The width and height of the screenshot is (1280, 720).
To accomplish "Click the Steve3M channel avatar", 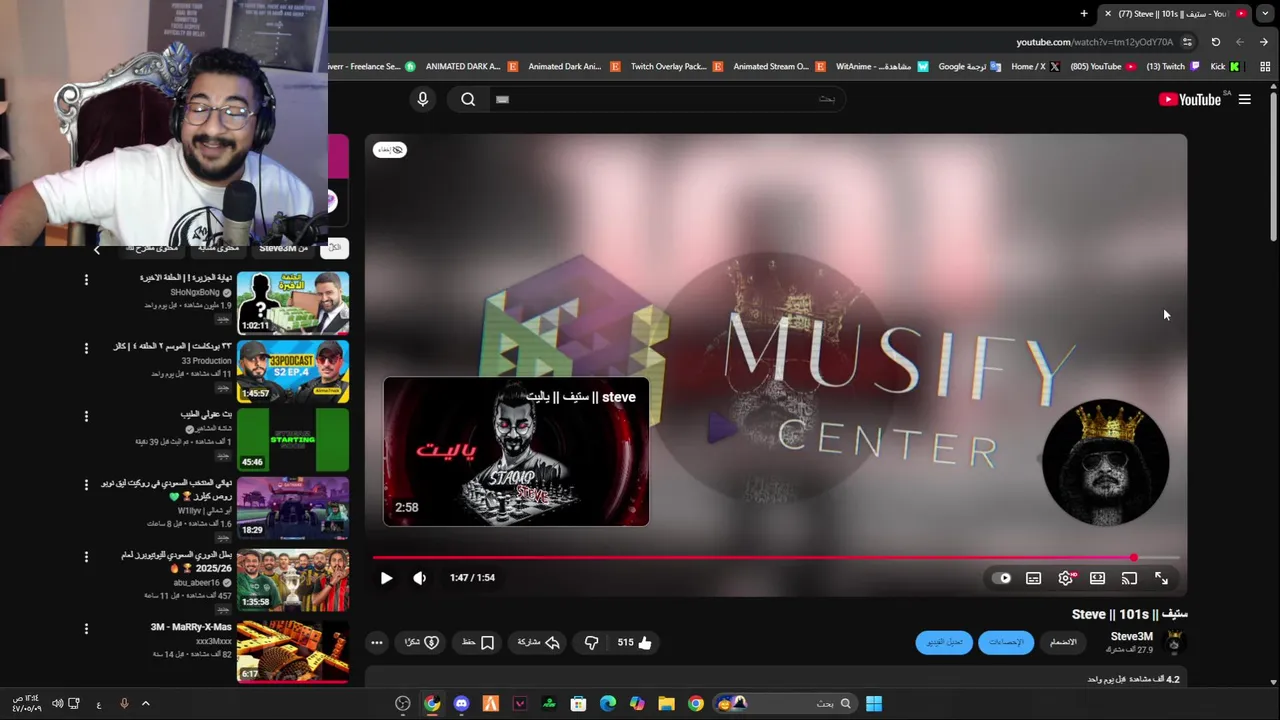I will pos(1175,642).
